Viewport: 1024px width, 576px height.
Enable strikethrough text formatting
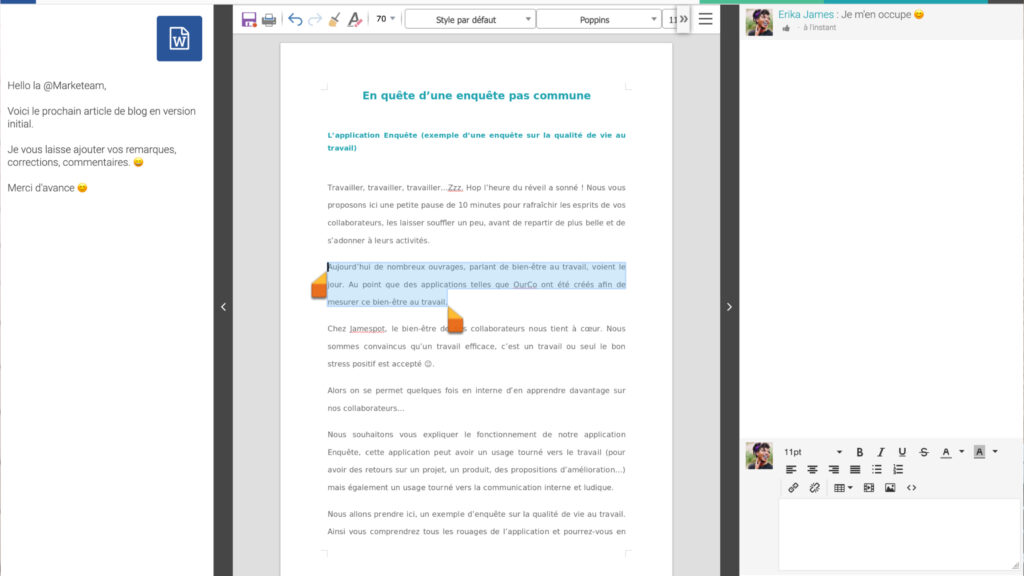click(x=922, y=452)
